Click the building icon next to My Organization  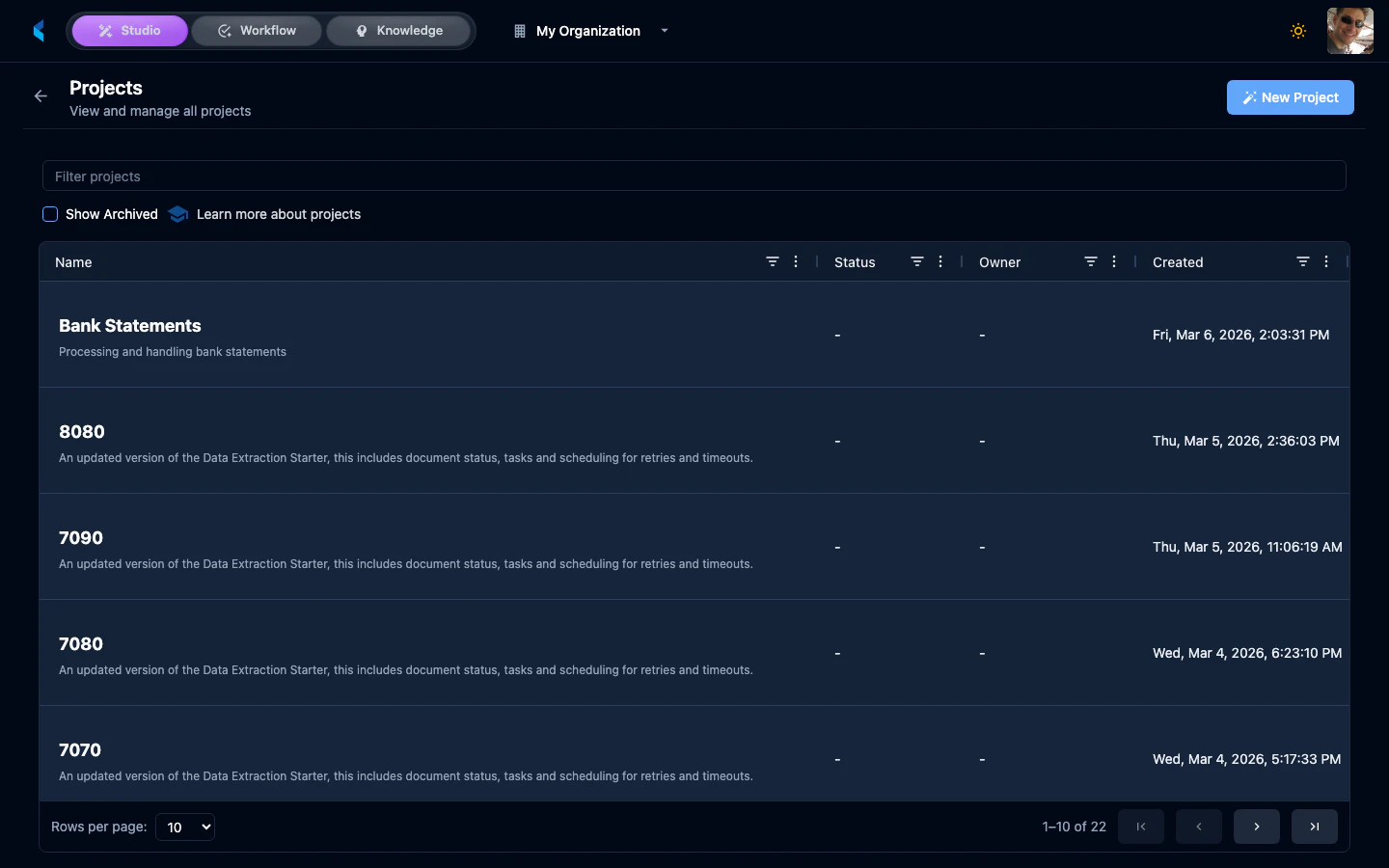518,30
